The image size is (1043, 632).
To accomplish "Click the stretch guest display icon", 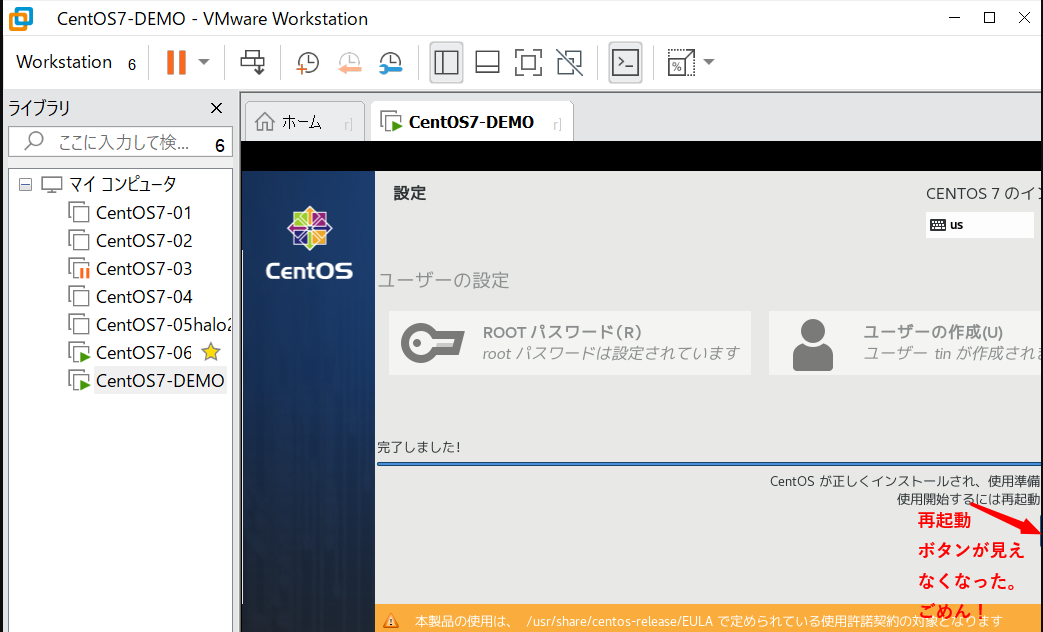I will click(681, 63).
